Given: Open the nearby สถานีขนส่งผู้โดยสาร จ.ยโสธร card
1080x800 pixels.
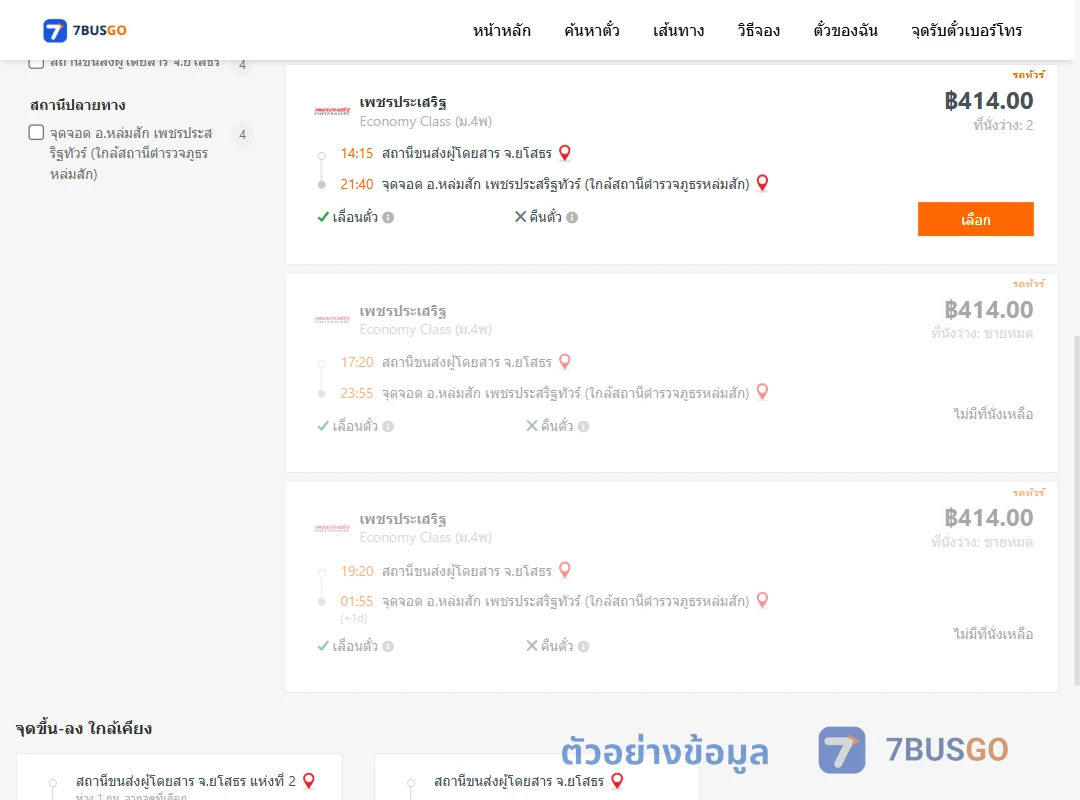Looking at the screenshot, I should tap(537, 777).
